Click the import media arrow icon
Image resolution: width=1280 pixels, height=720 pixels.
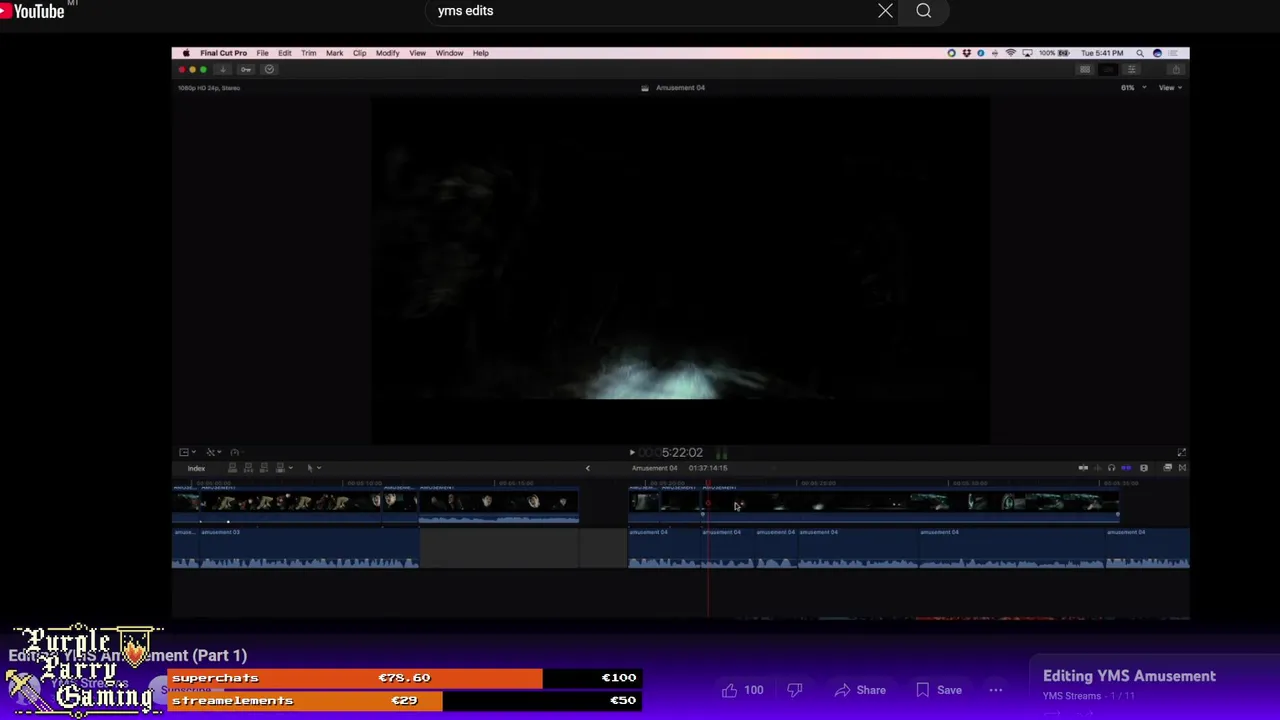click(x=223, y=70)
